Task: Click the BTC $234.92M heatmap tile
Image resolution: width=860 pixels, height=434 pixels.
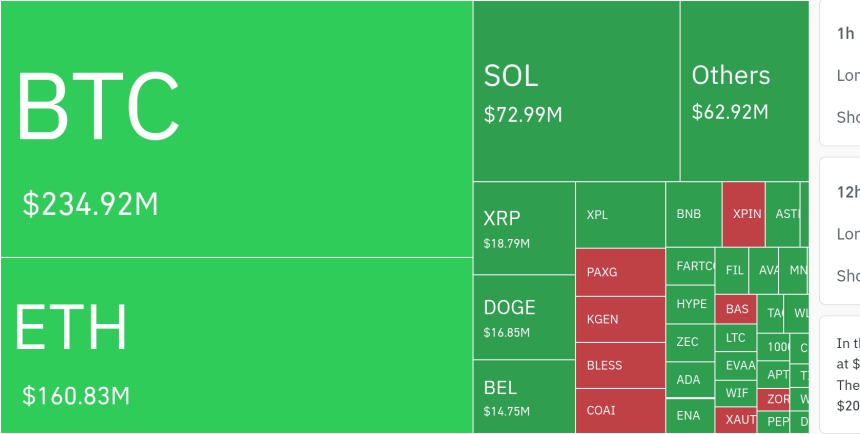Action: pyautogui.click(x=236, y=129)
